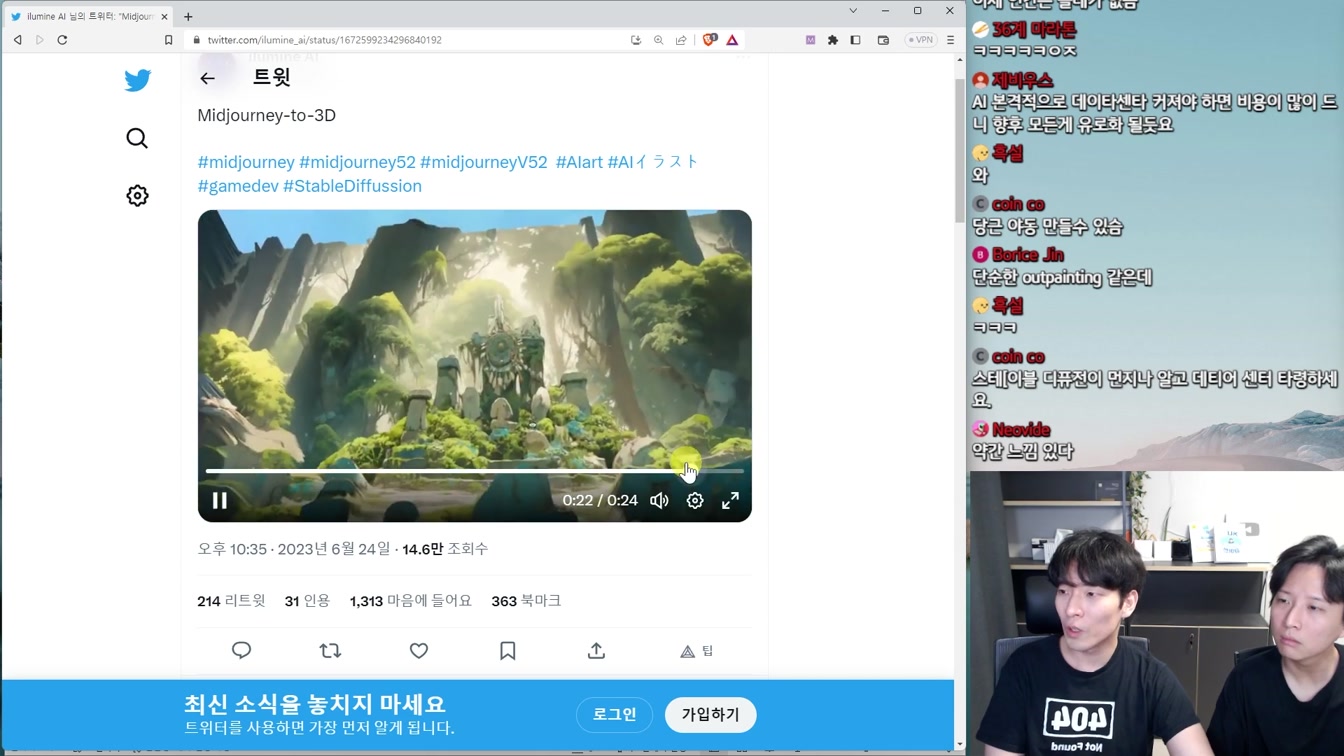1344x756 pixels.
Task: Click the browser back navigation button
Action: coord(18,40)
